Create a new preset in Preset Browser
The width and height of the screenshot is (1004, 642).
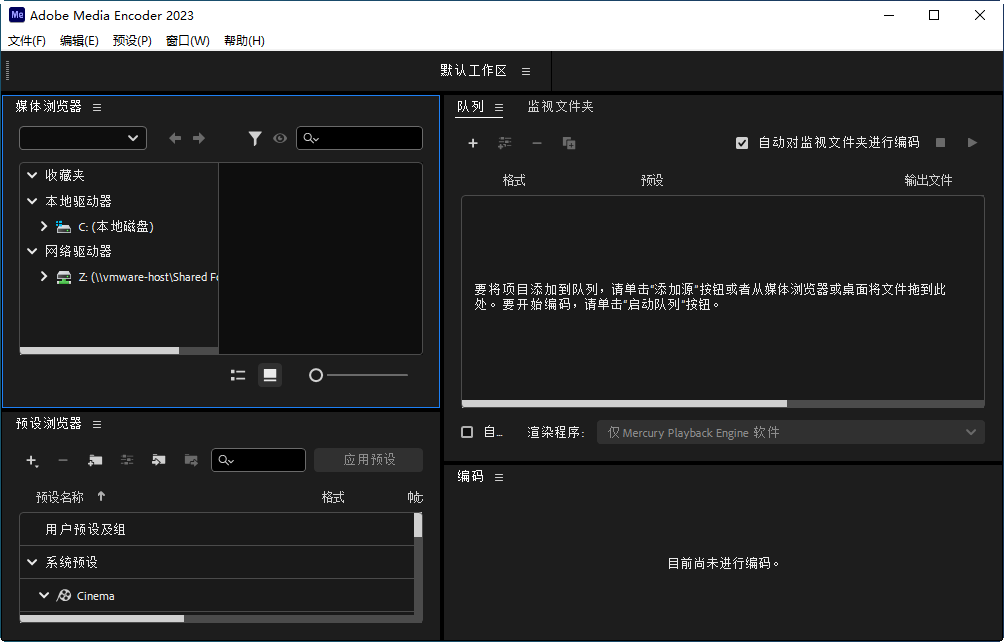(x=31, y=460)
